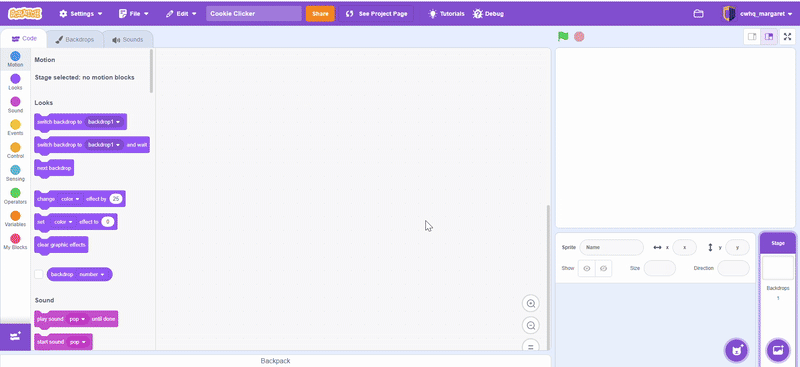Viewport: 800px width, 367px height.
Task: Open the Add Extension button
Action: click(x=15, y=336)
